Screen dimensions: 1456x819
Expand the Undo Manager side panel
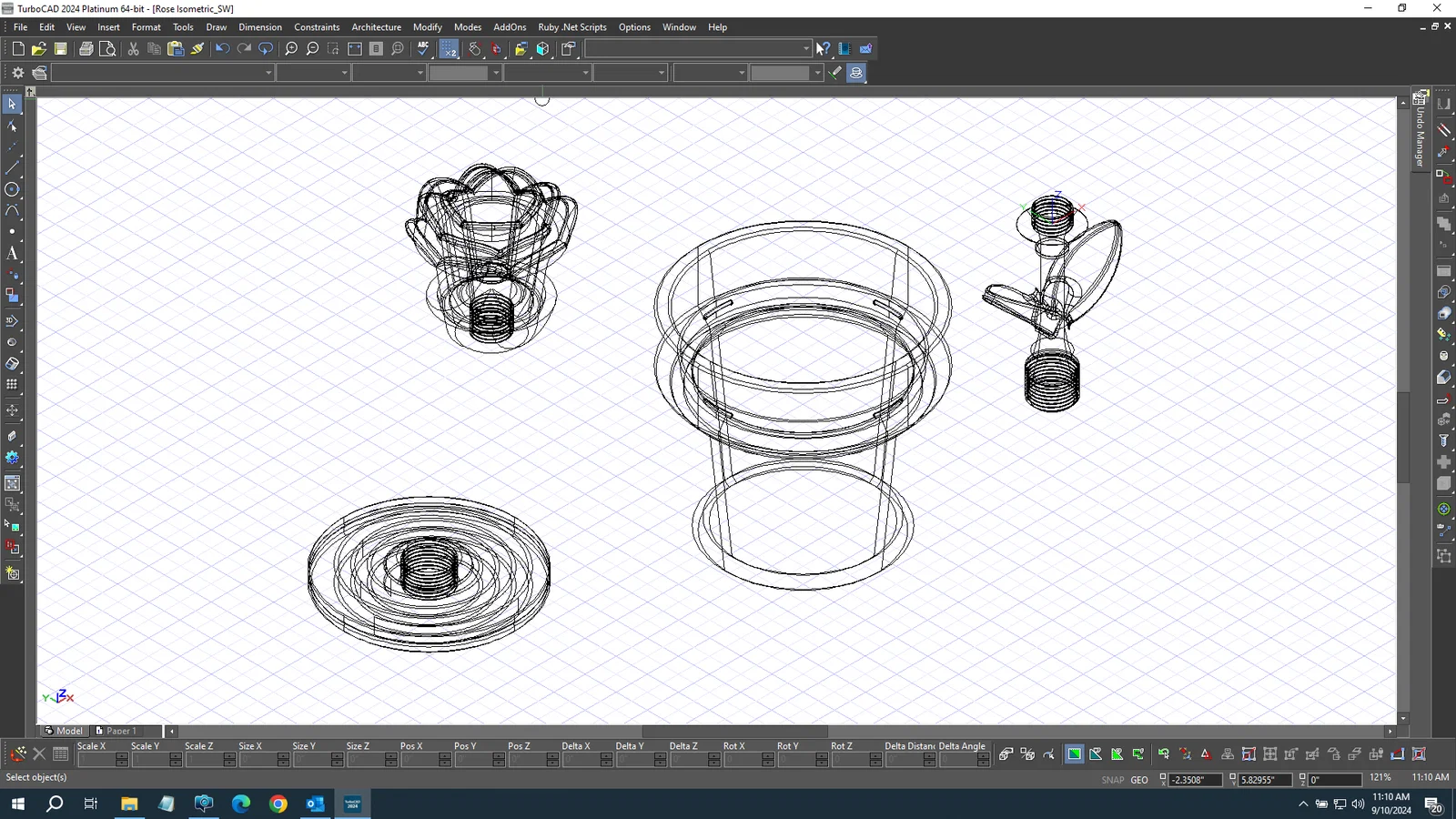point(1420,132)
